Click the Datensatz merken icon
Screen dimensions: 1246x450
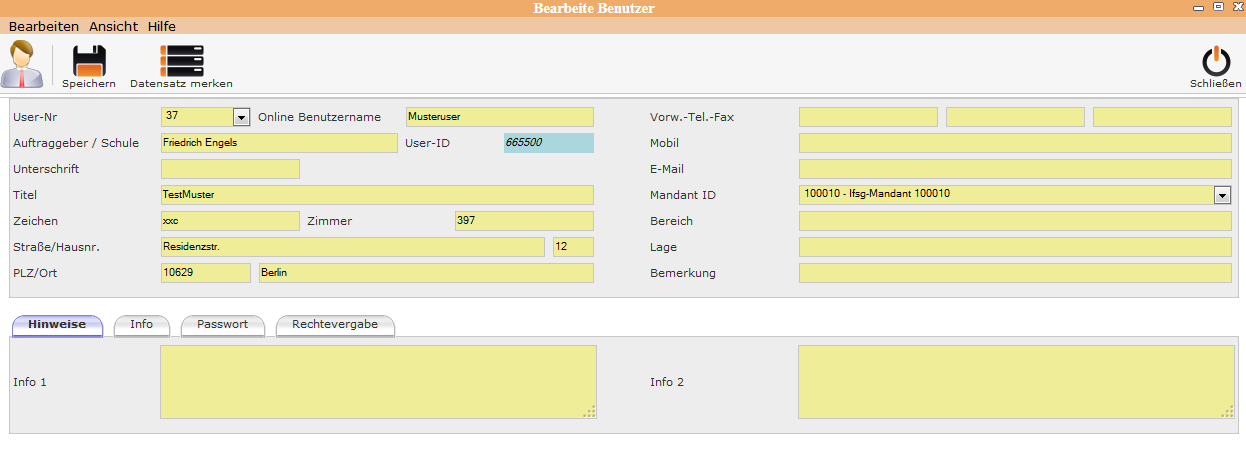click(181, 62)
